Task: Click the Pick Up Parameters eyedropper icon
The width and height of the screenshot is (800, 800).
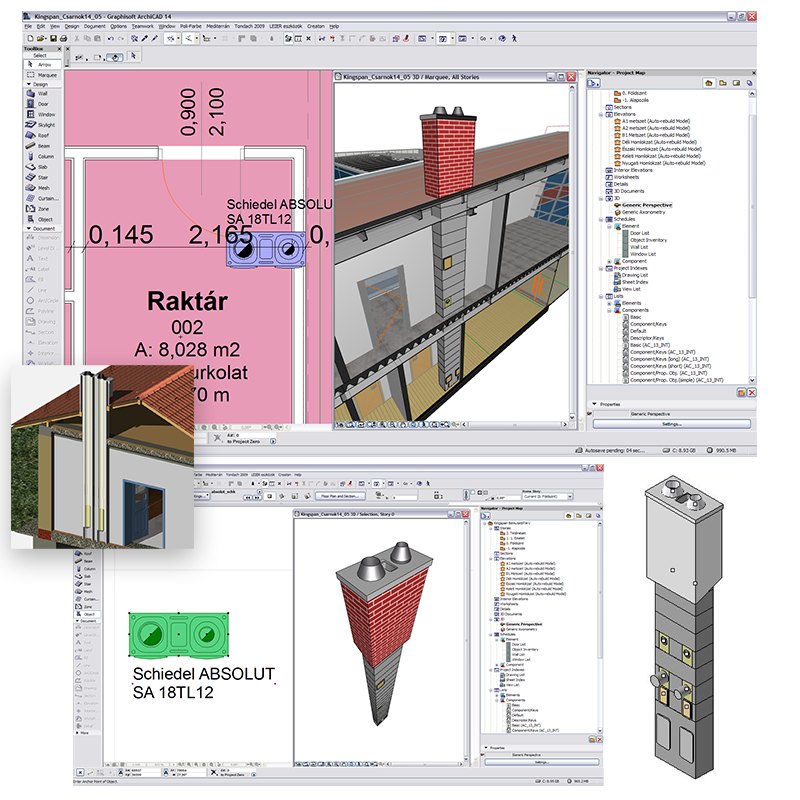Action: [x=145, y=39]
